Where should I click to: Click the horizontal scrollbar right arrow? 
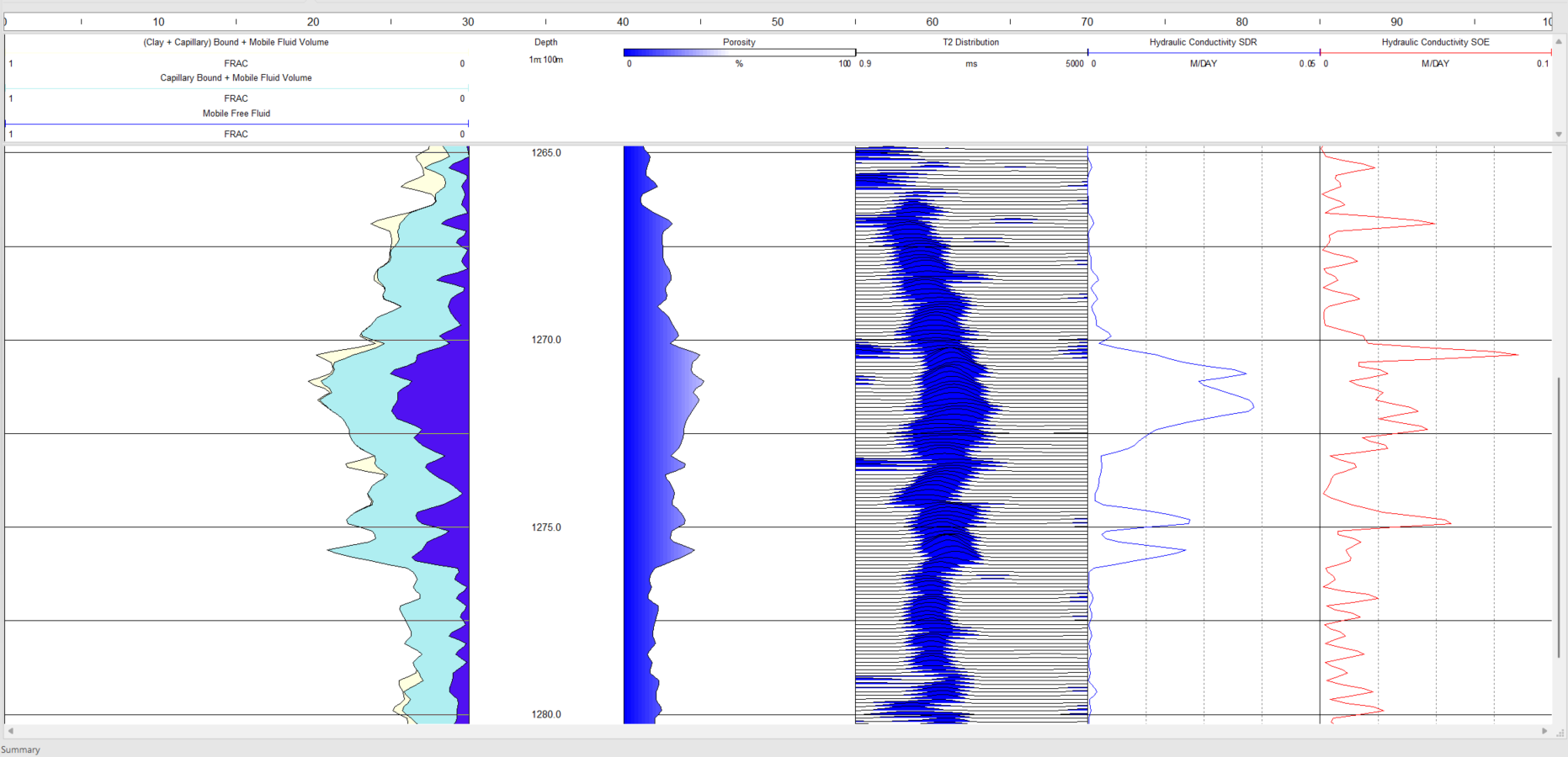1544,731
